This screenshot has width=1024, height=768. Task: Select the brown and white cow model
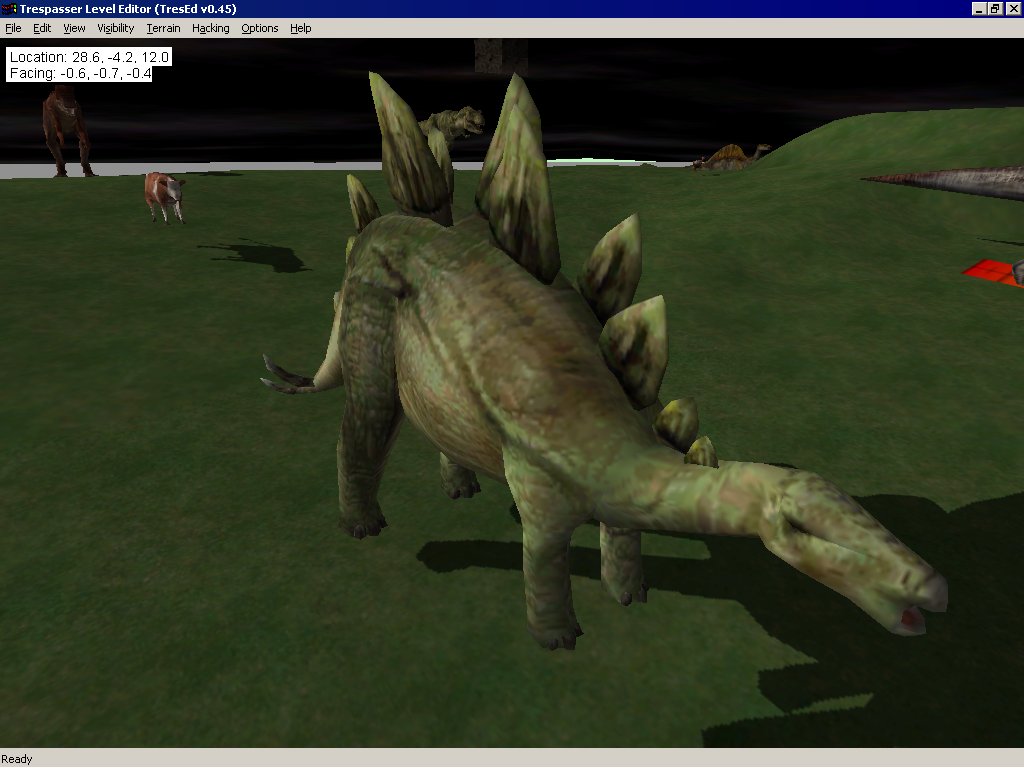coord(164,196)
